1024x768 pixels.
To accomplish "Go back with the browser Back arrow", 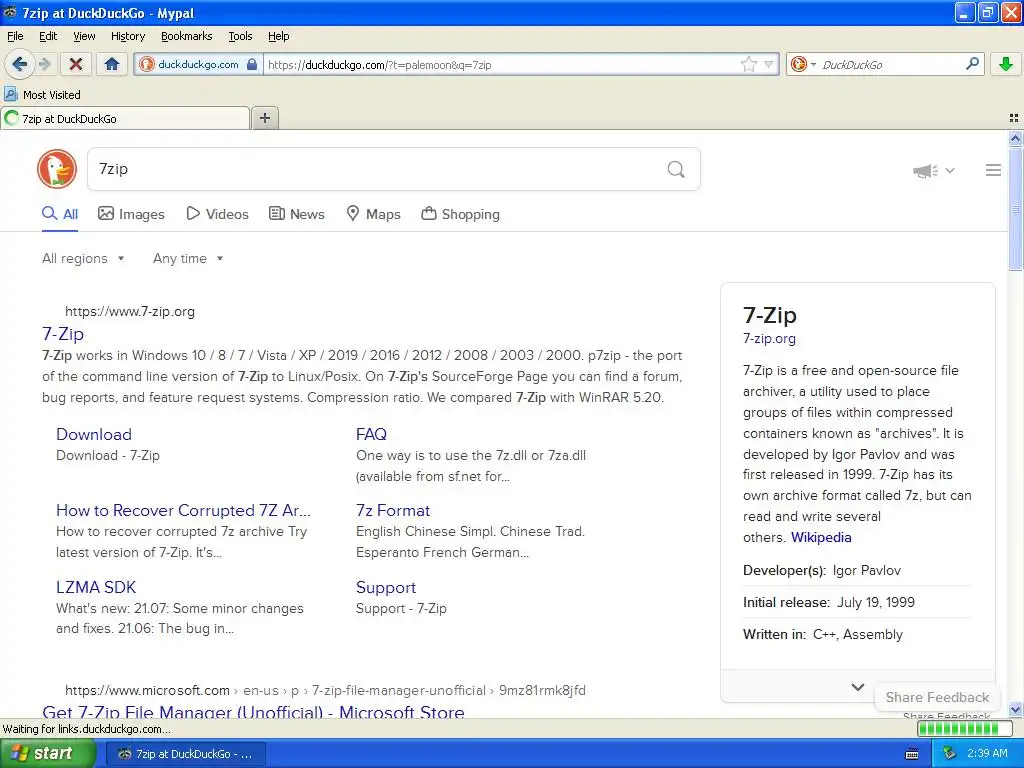I will (19, 64).
